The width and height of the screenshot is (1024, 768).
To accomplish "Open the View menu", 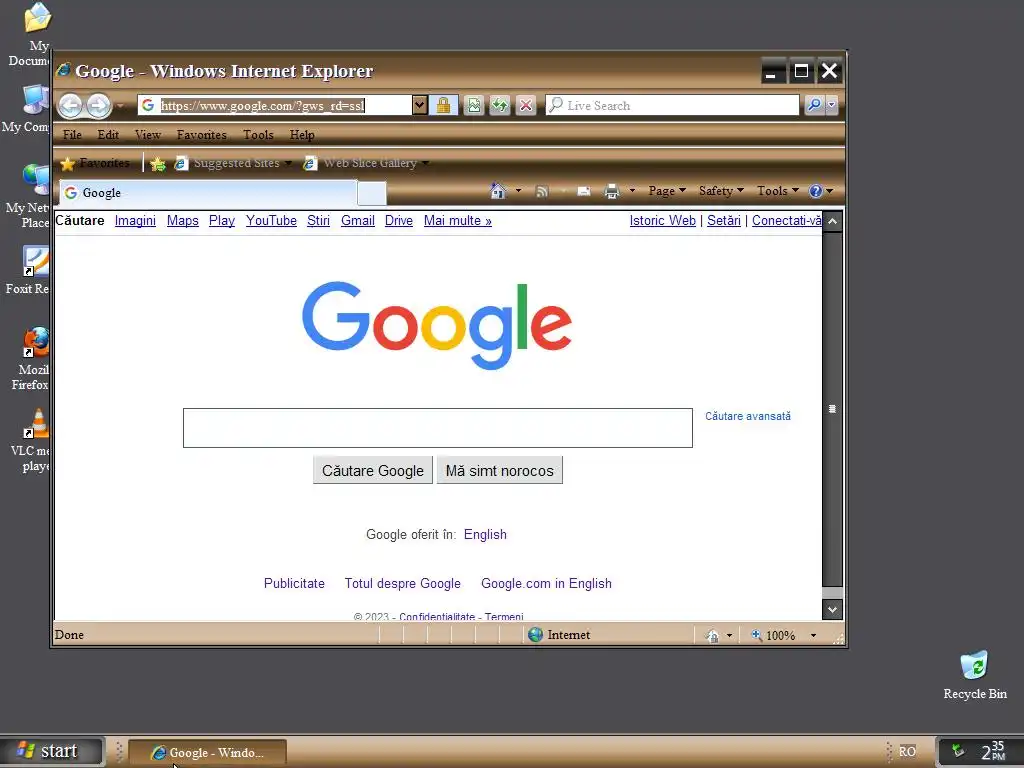I will (148, 135).
